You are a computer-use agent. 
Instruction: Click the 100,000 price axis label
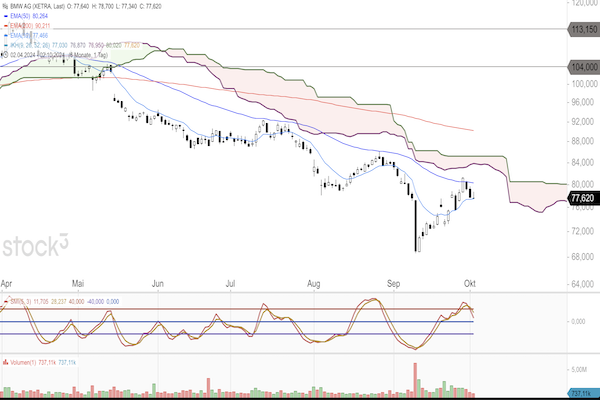tap(584, 84)
